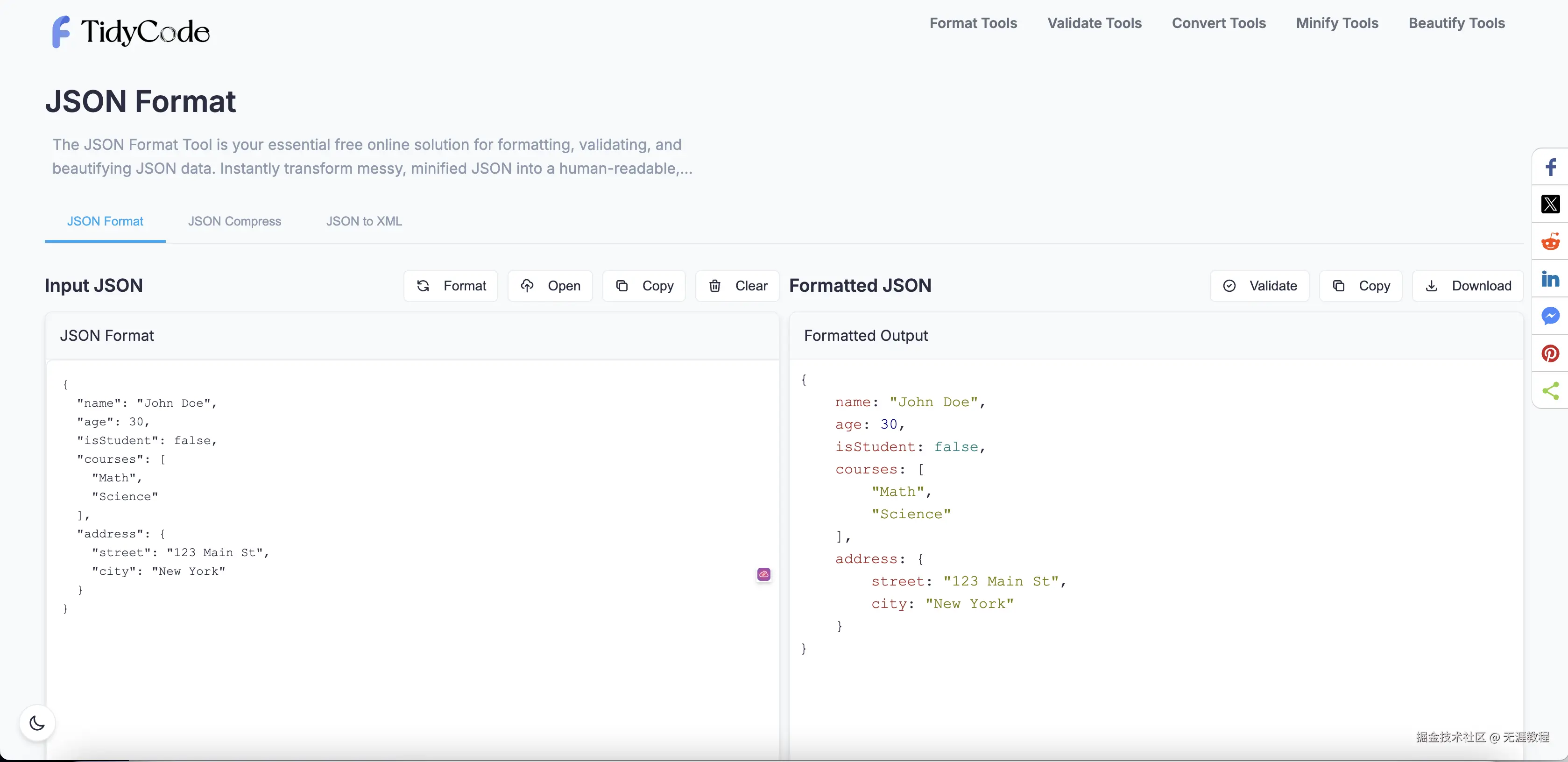Image resolution: width=1568 pixels, height=762 pixels.
Task: Open the Convert Tools menu
Action: 1219,23
